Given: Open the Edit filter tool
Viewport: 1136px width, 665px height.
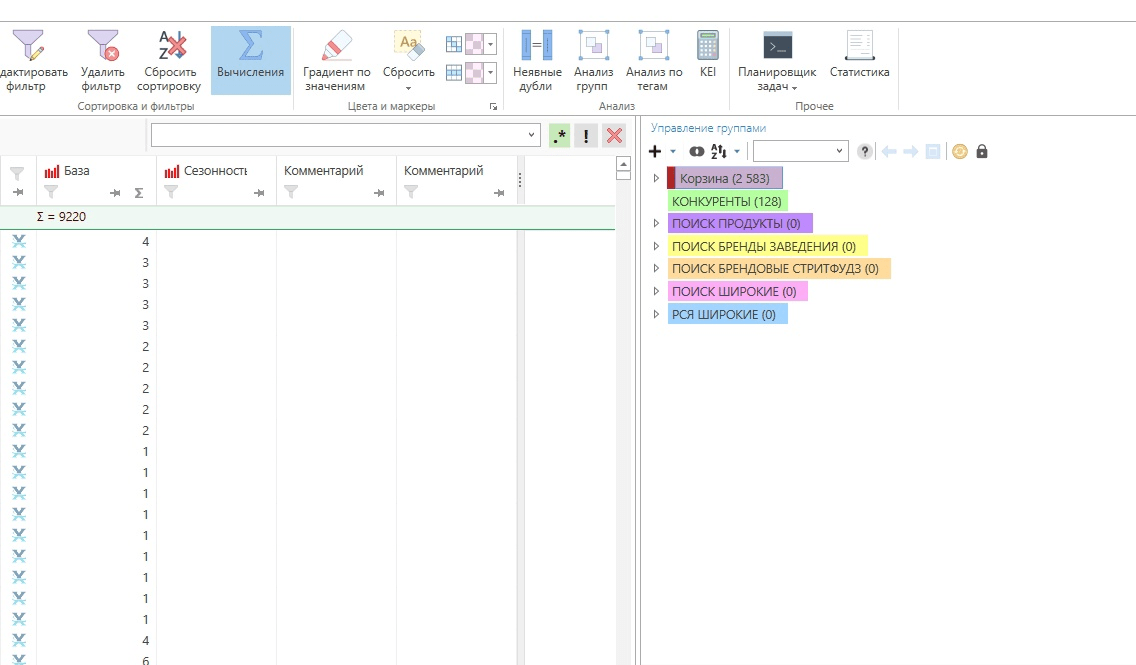Looking at the screenshot, I should [x=32, y=61].
